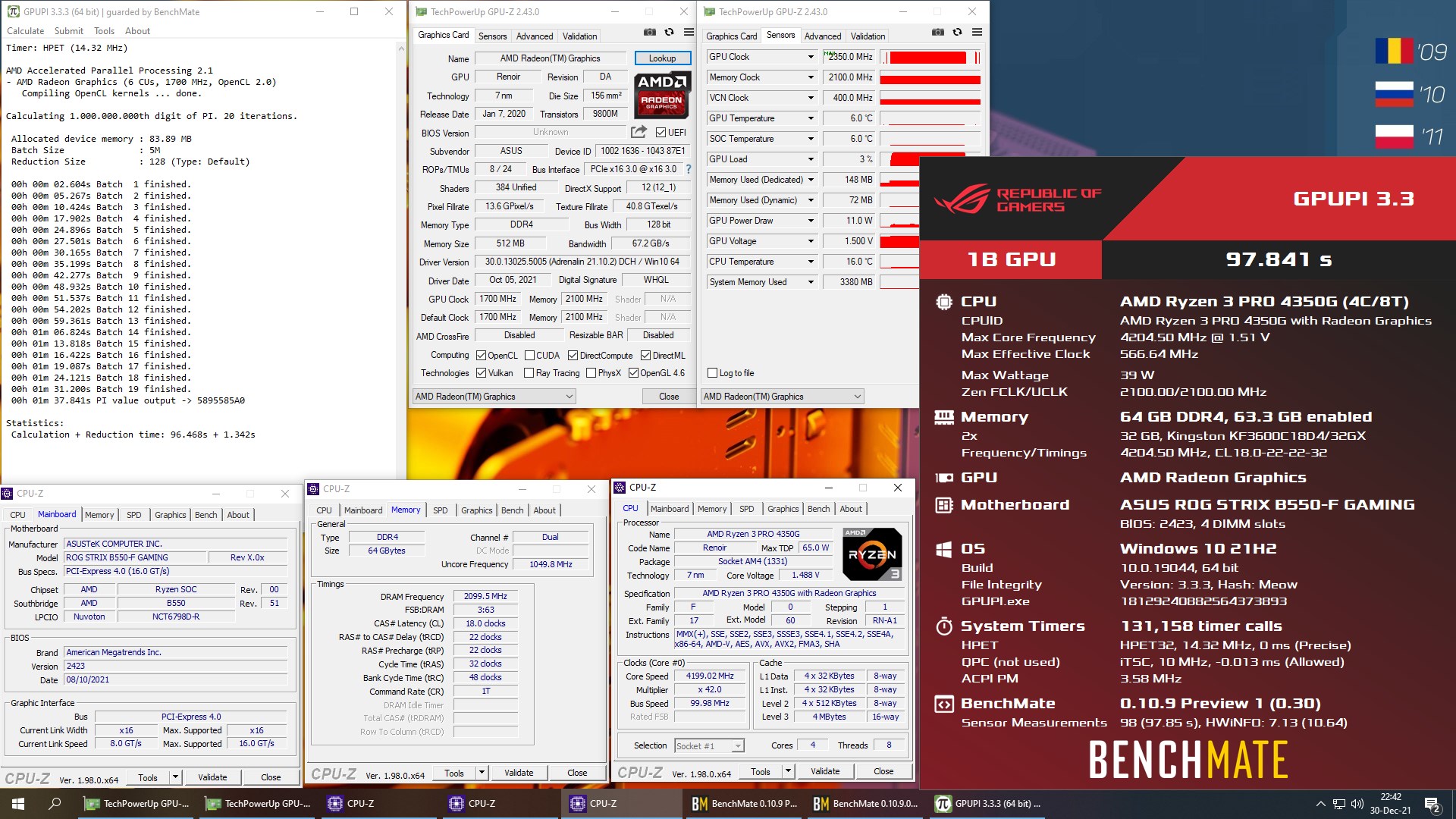The height and width of the screenshot is (819, 1456).
Task: Open the hamburger menu in GPU-Z Sensors window
Action: click(977, 32)
